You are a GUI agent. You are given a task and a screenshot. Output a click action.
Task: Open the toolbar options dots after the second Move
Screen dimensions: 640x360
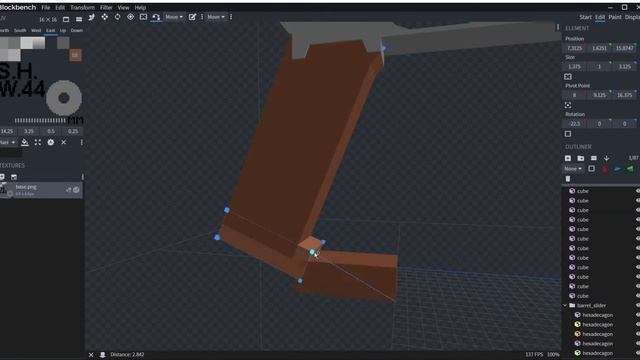231,17
